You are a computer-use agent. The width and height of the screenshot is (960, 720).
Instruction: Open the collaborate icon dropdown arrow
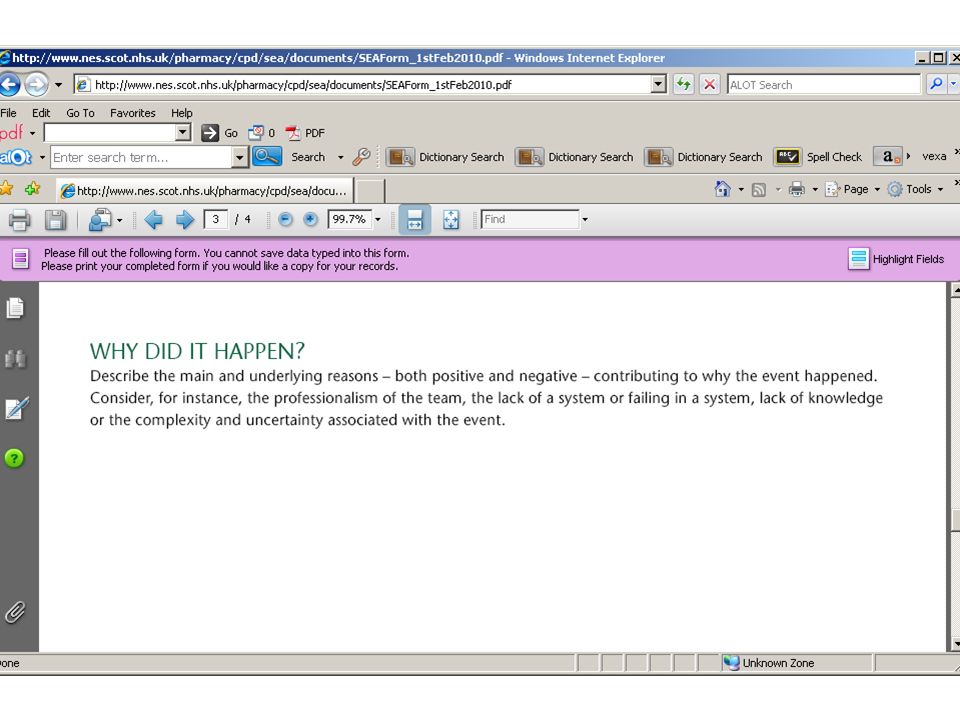point(119,220)
